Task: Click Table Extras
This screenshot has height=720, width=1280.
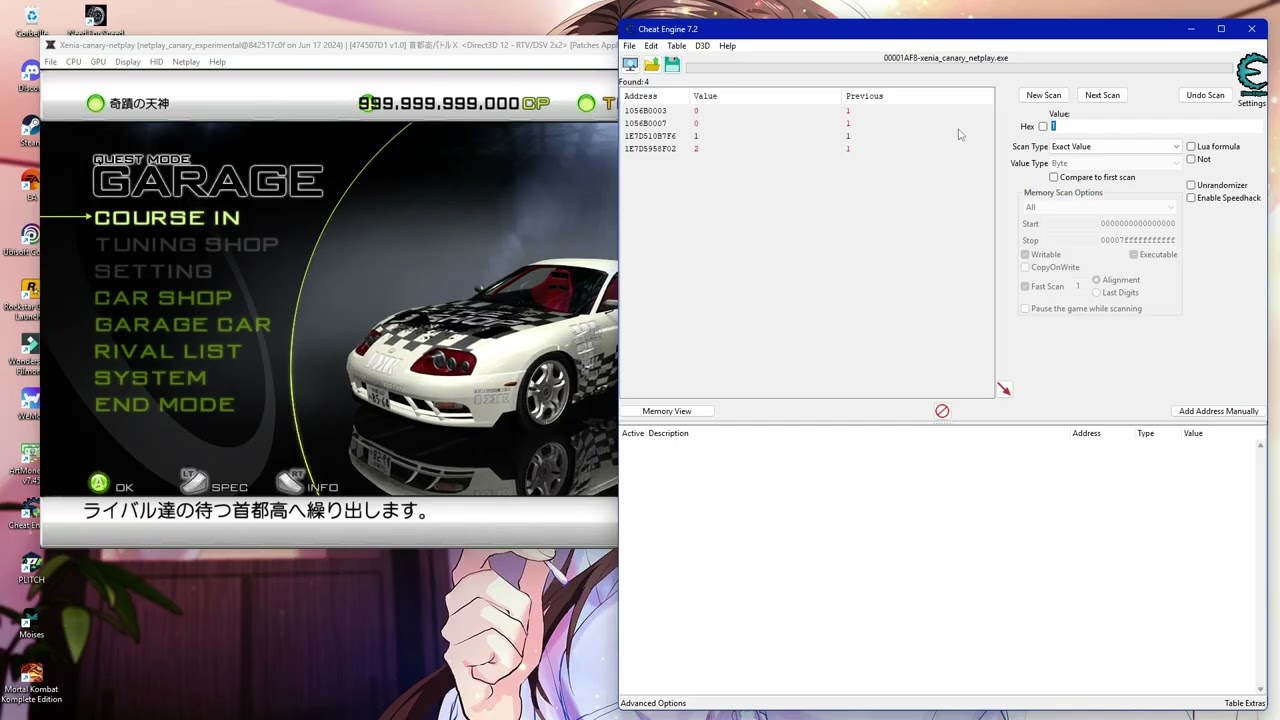Action: (x=1245, y=703)
